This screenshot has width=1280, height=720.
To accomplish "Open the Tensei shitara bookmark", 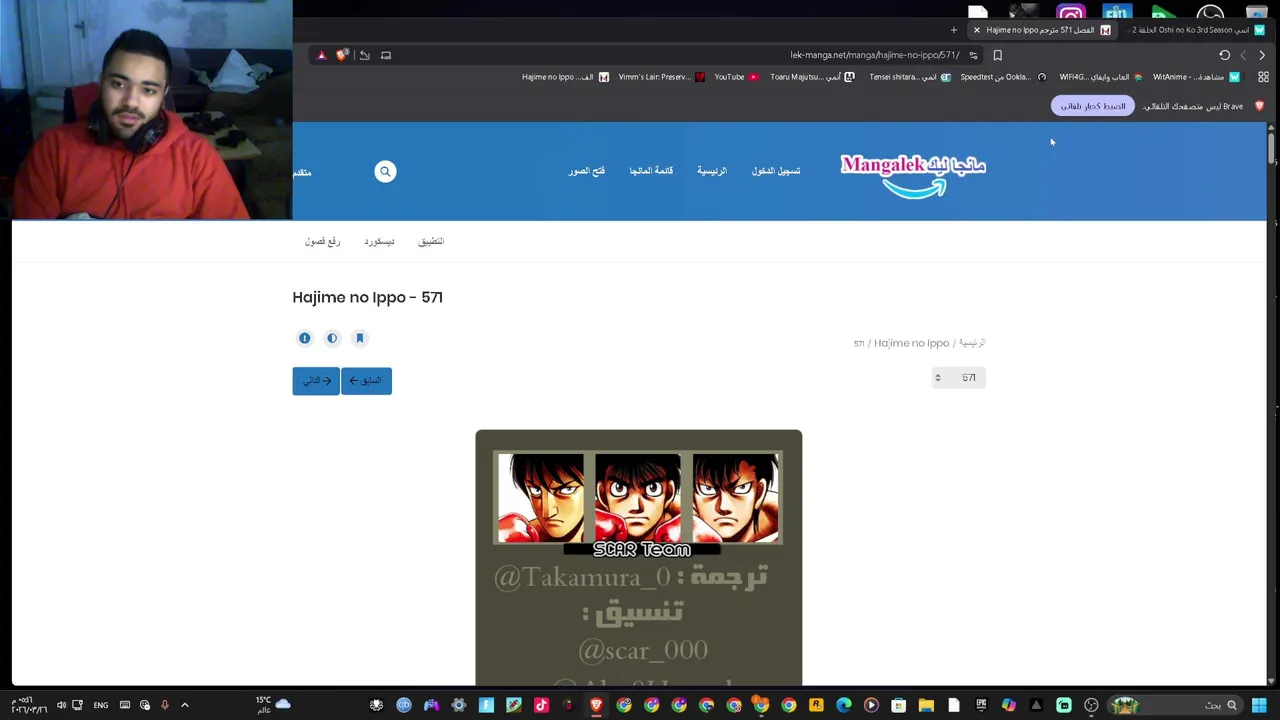I will tap(909, 77).
